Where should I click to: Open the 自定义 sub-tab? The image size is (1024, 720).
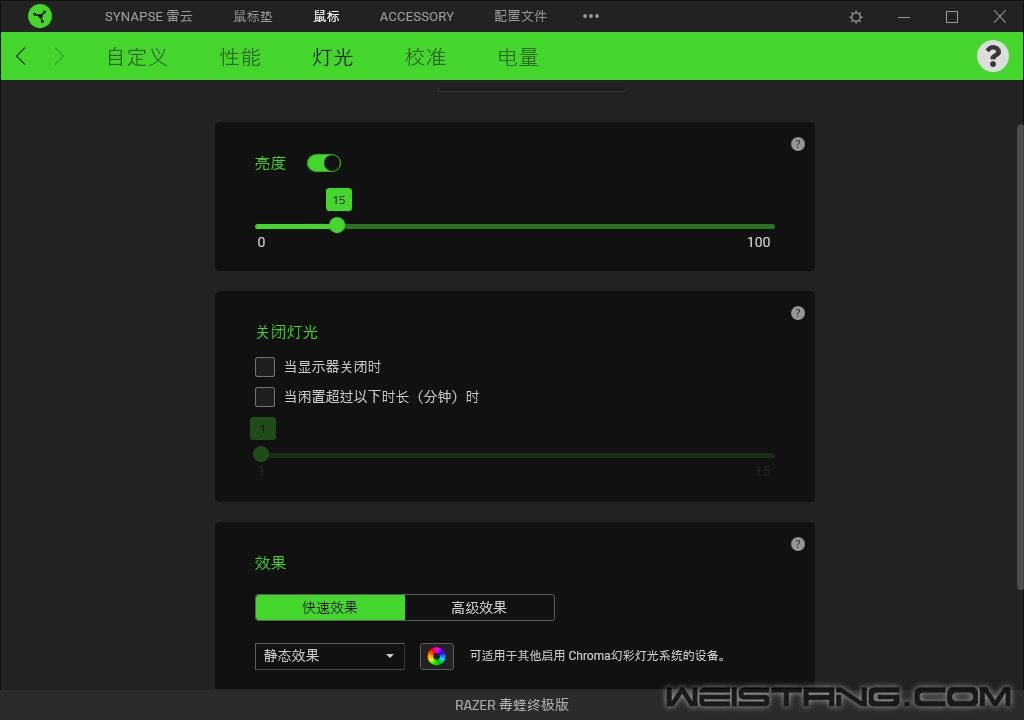coord(137,57)
